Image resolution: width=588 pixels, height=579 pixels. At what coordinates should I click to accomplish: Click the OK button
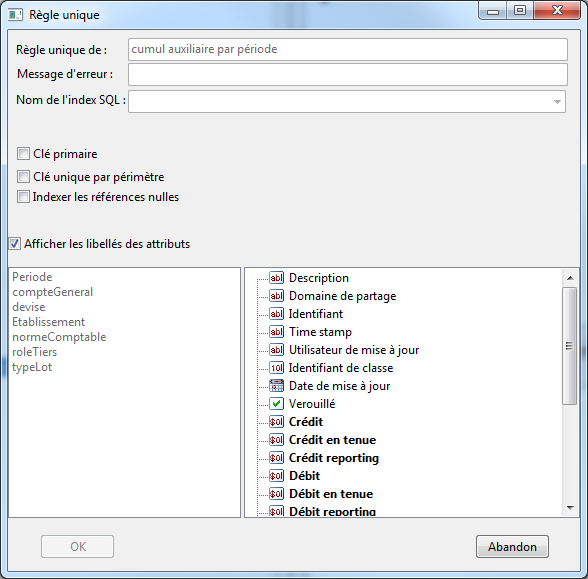click(78, 547)
